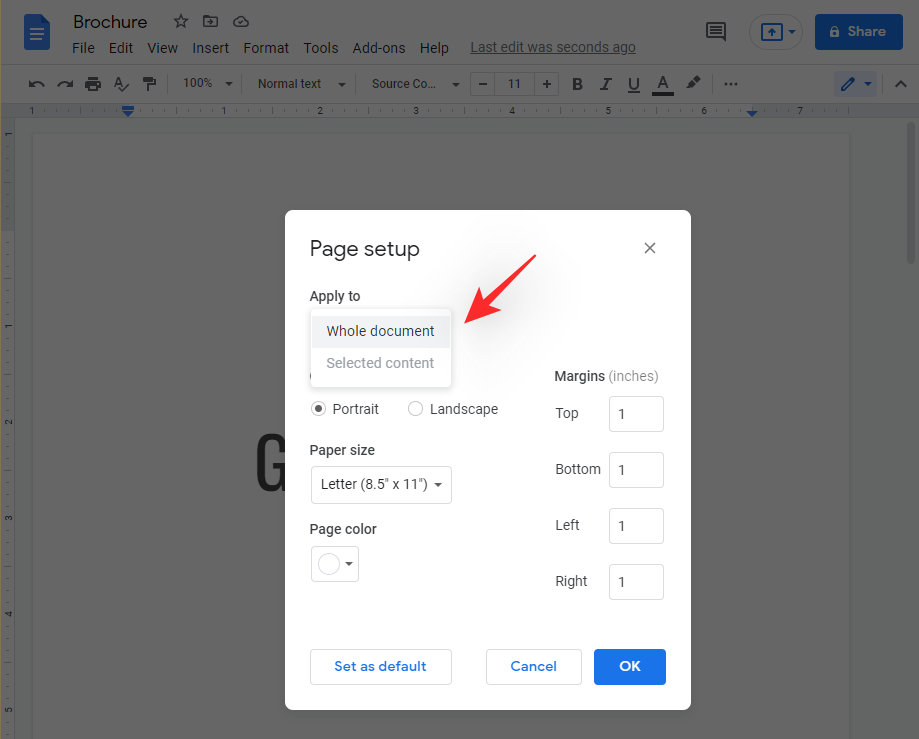Star the Brochure document

pyautogui.click(x=181, y=21)
